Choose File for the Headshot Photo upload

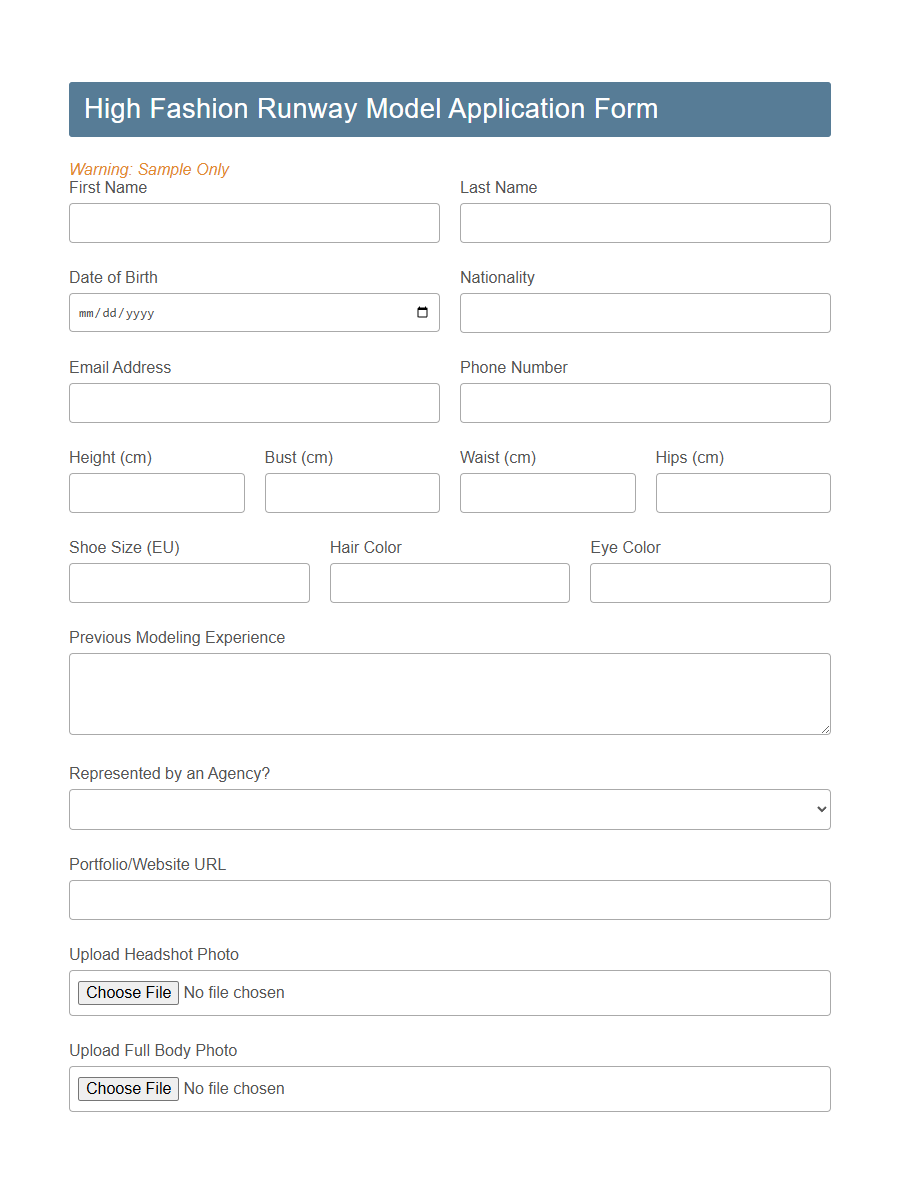[128, 992]
